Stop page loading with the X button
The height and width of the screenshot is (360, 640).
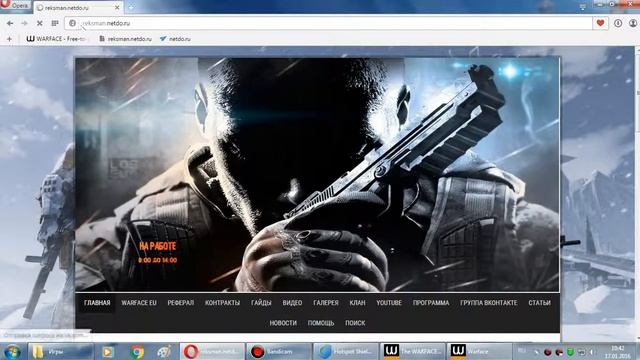click(40, 23)
